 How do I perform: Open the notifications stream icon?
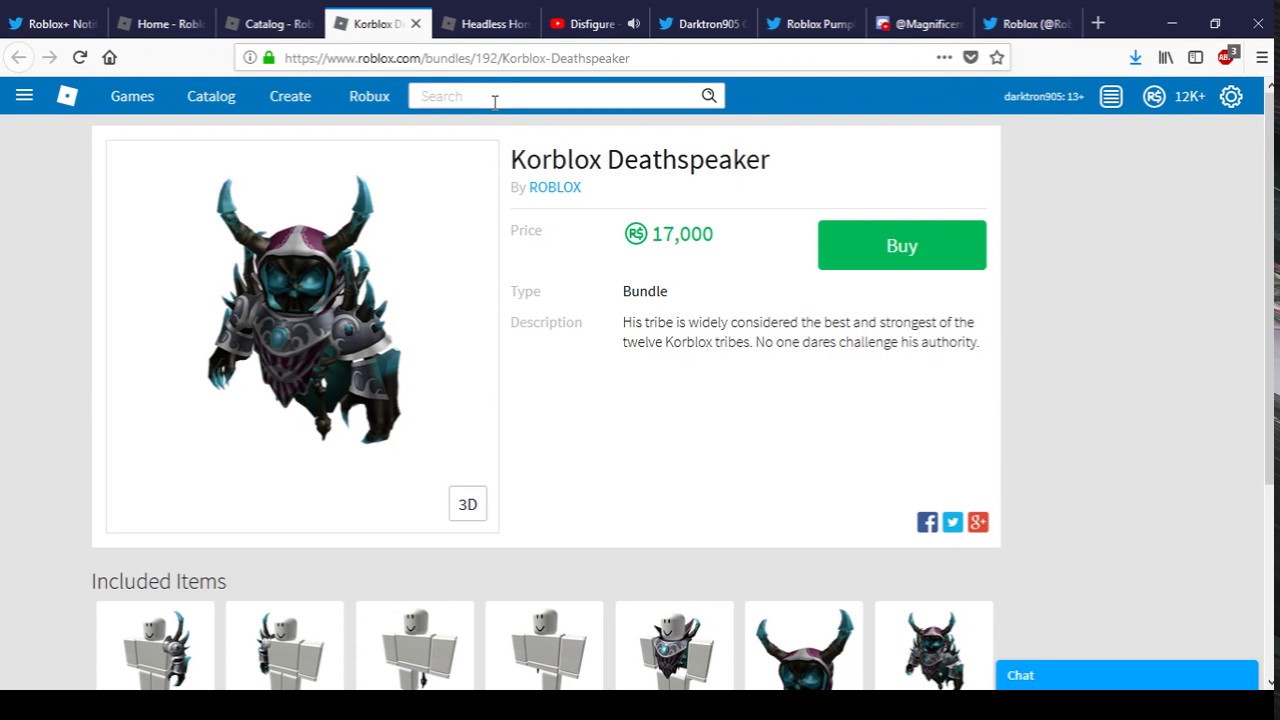(x=1111, y=96)
